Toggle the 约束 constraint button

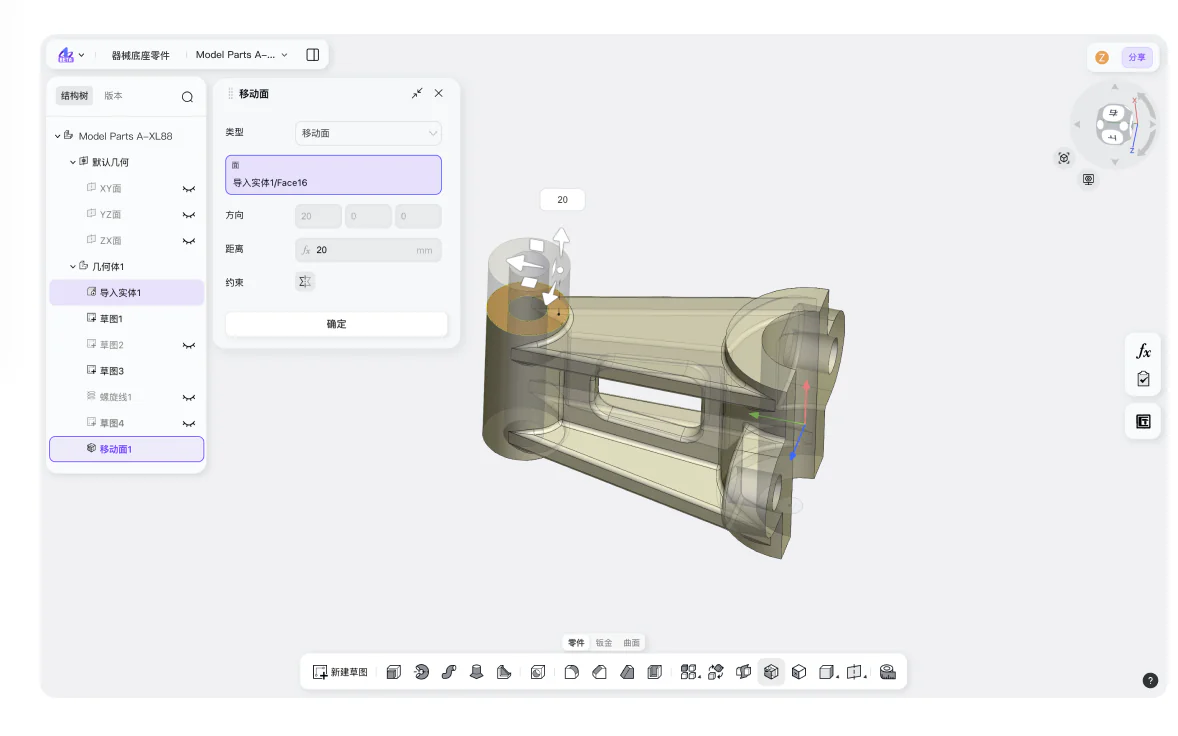305,282
